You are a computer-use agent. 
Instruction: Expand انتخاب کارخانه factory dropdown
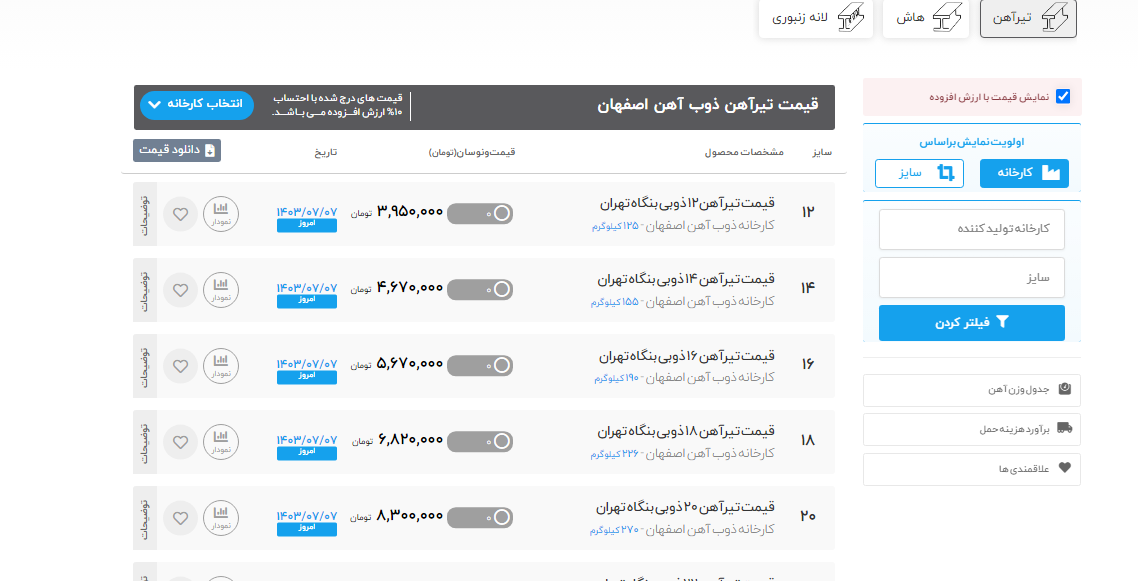pyautogui.click(x=198, y=104)
